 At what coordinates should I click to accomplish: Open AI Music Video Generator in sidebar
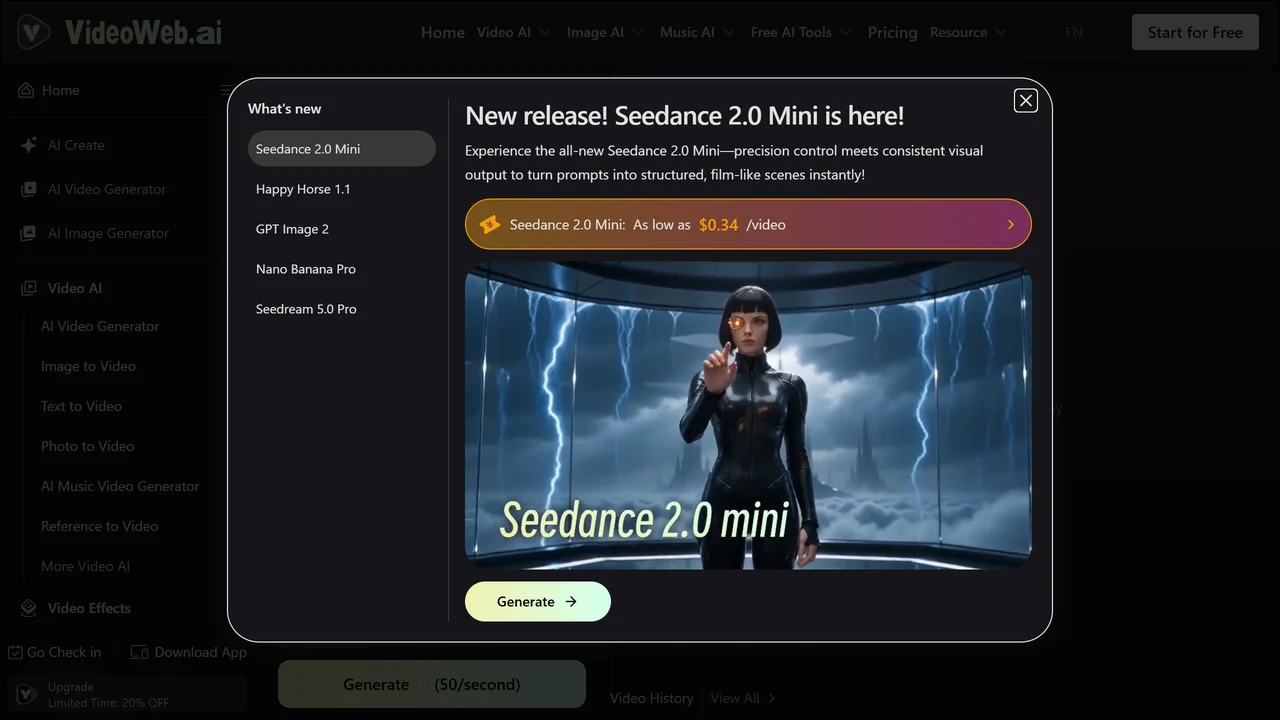coord(120,486)
